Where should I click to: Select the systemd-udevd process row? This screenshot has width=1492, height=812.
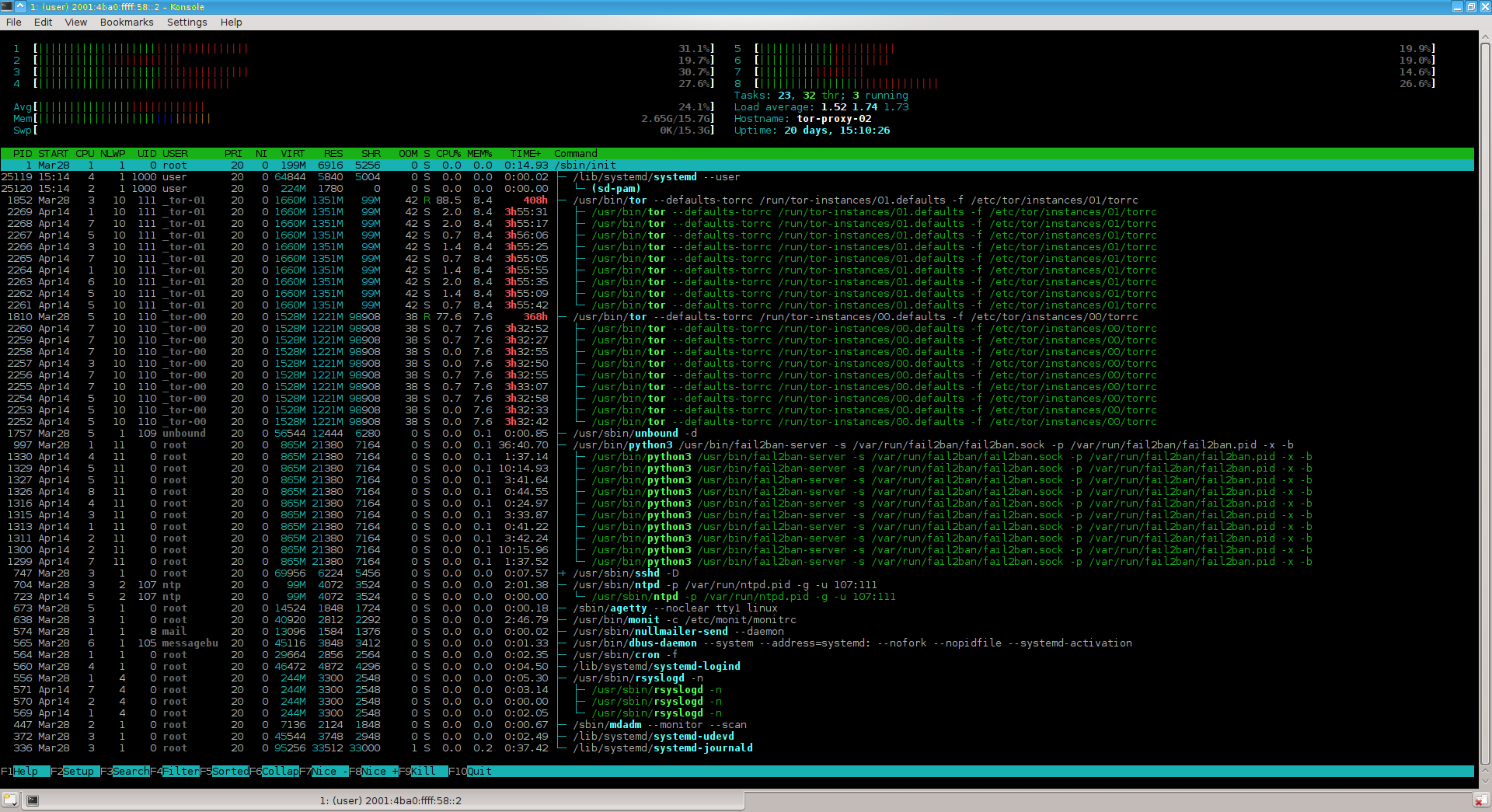pos(737,736)
